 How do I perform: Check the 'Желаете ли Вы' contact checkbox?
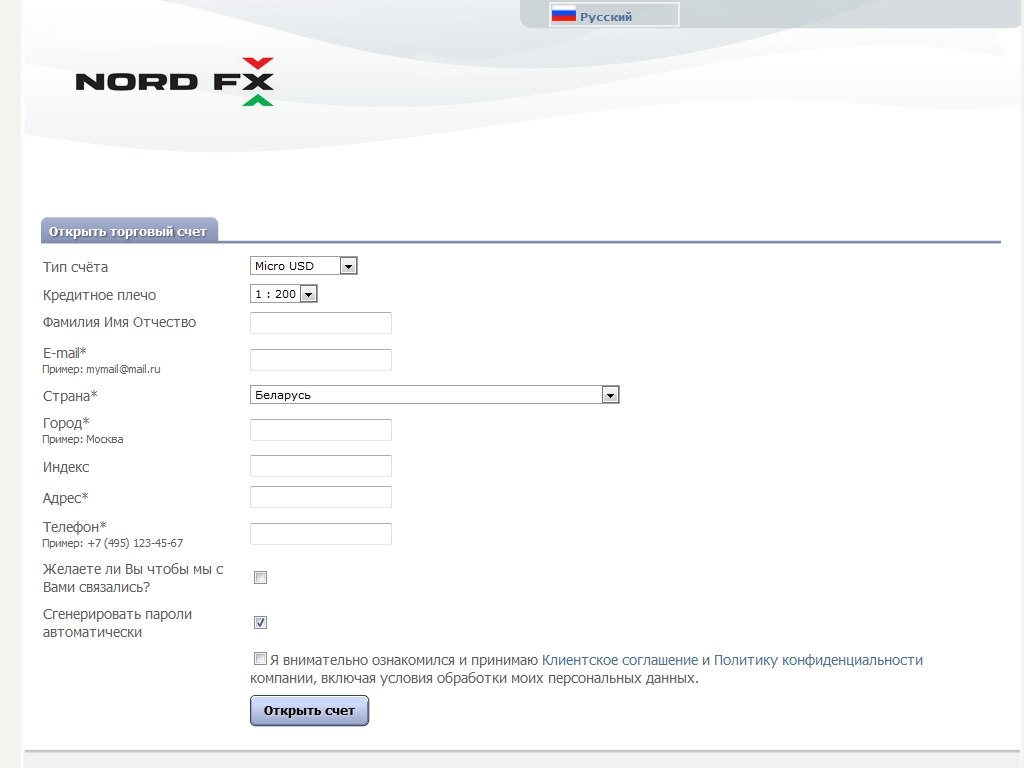point(261,578)
